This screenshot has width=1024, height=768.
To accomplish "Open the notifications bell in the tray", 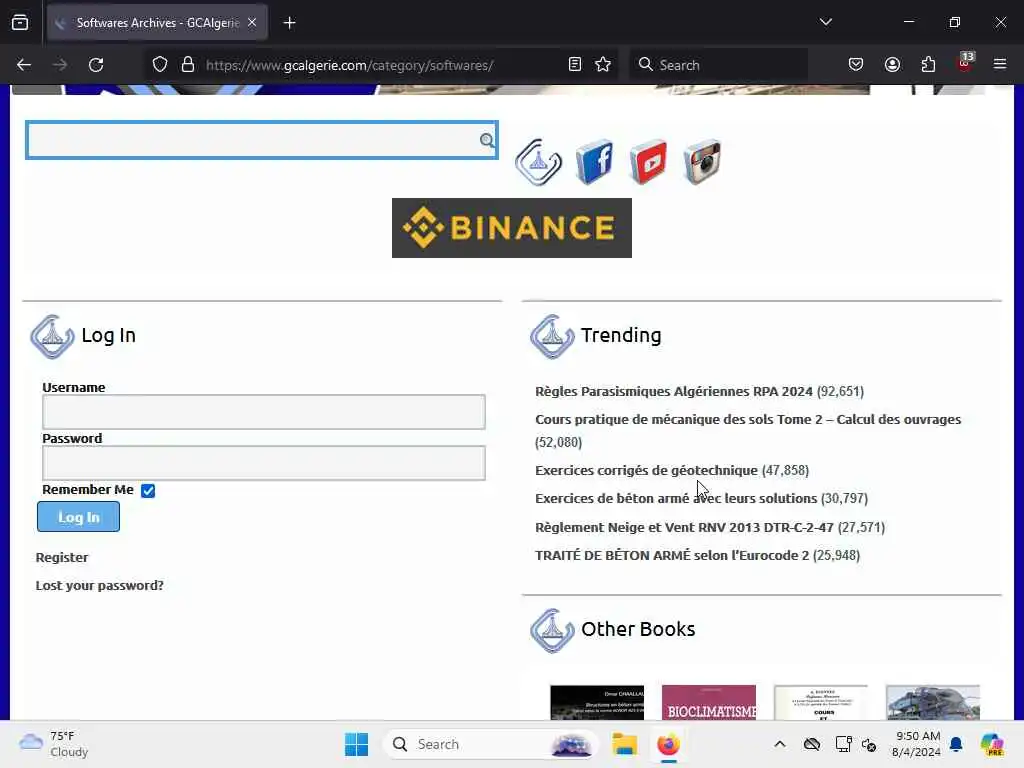I will (x=956, y=744).
